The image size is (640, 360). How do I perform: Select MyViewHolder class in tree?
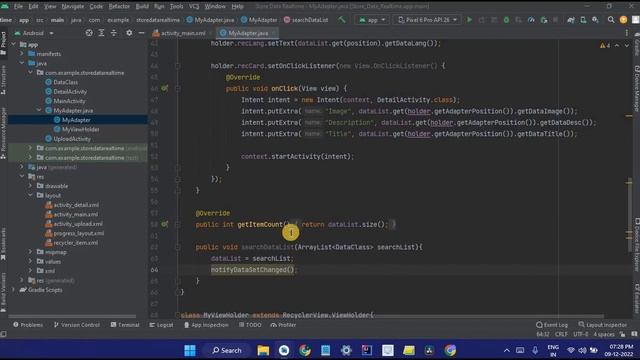point(80,129)
